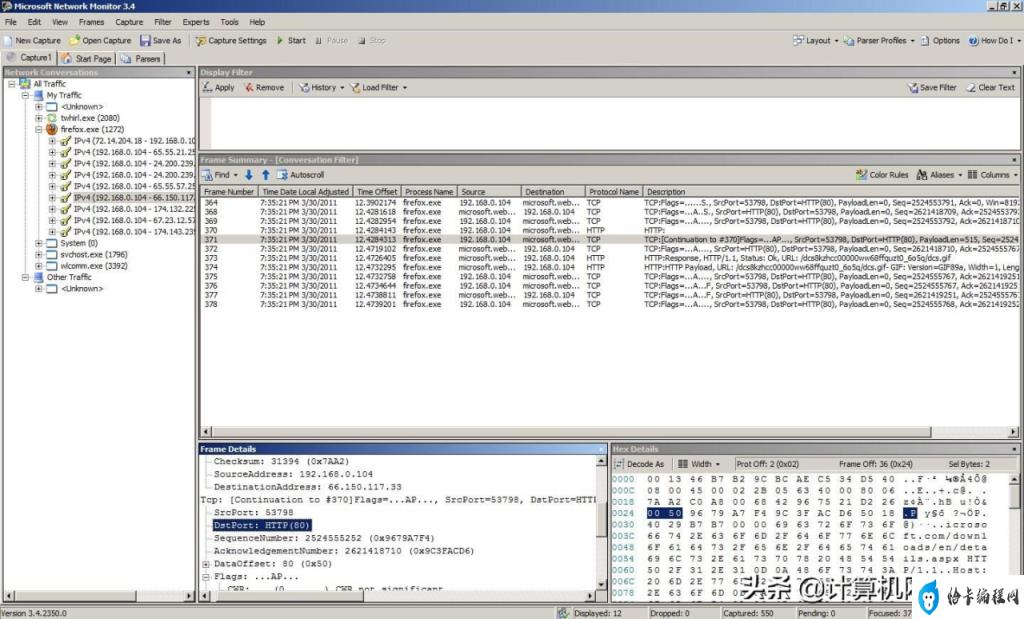Expand the twhirl.exe (2080) node
Viewport: 1024px width, 619px height.
(x=39, y=118)
